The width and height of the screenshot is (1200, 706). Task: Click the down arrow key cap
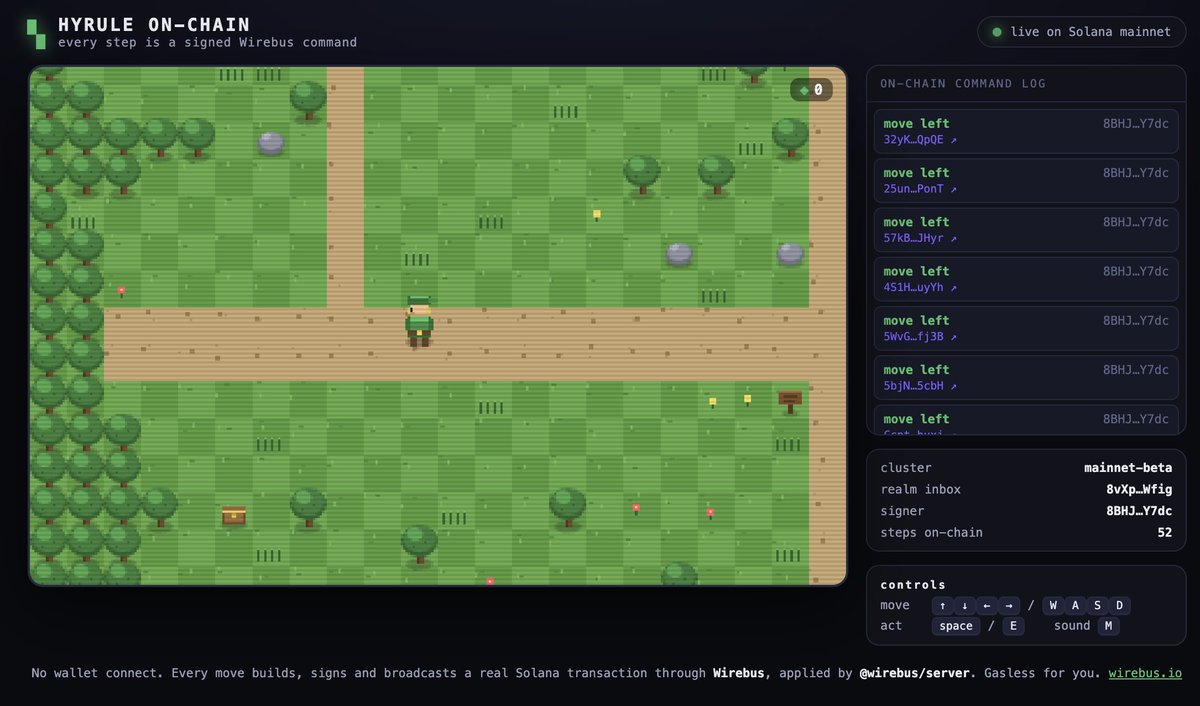pos(964,605)
